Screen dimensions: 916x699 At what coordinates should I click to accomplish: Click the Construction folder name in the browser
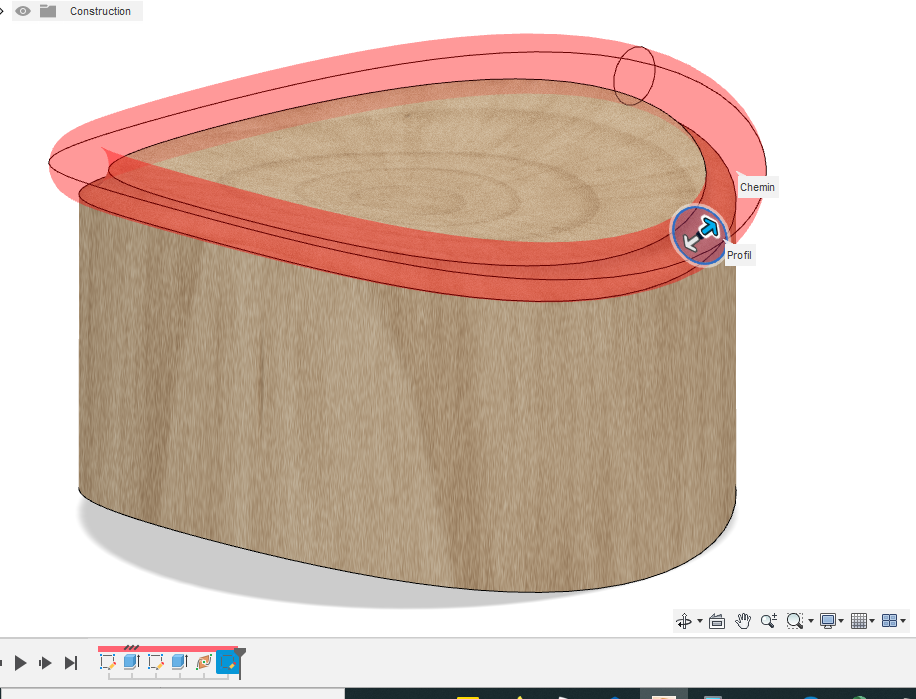100,11
